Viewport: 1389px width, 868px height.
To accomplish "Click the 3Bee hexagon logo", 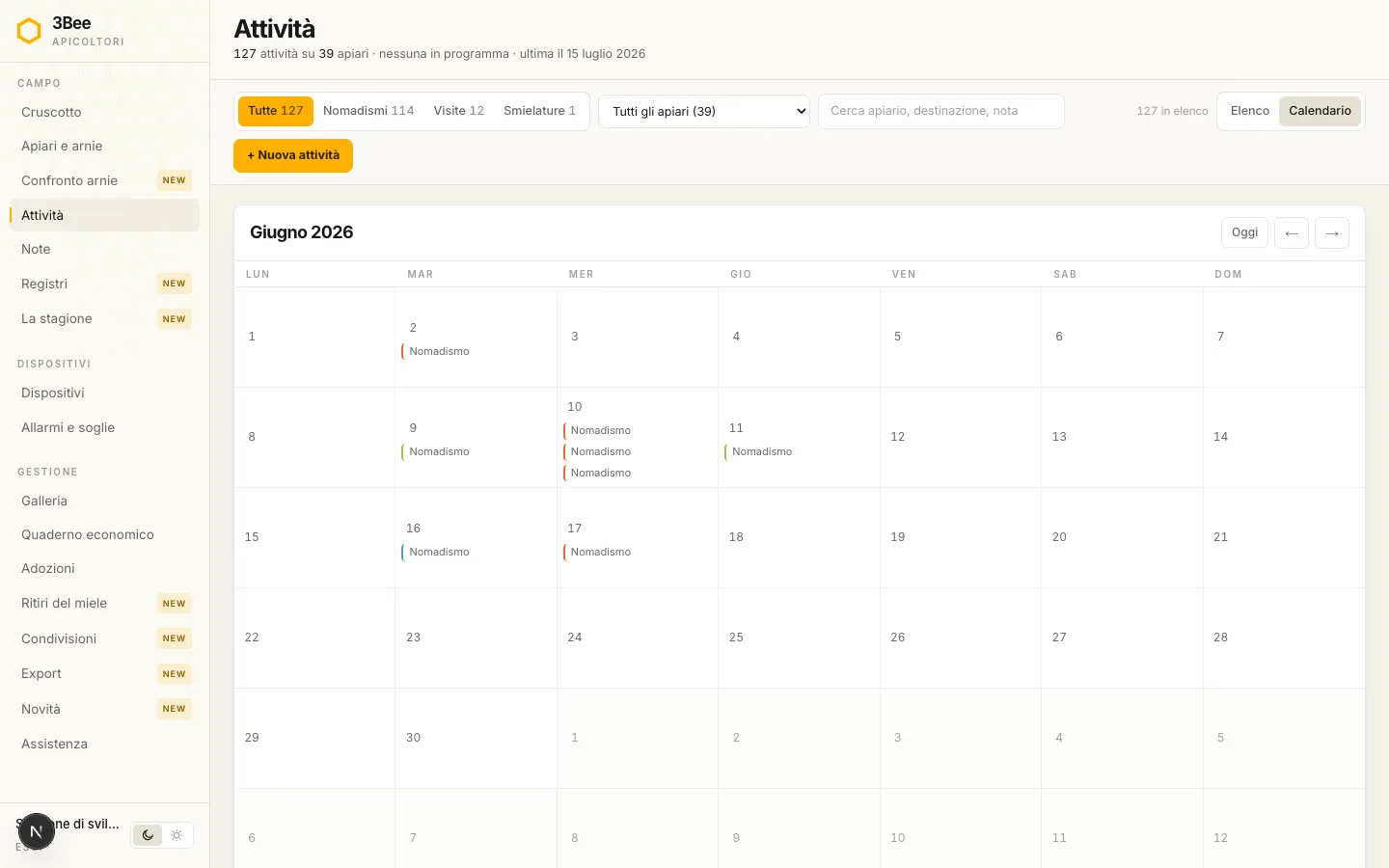I will (x=29, y=31).
